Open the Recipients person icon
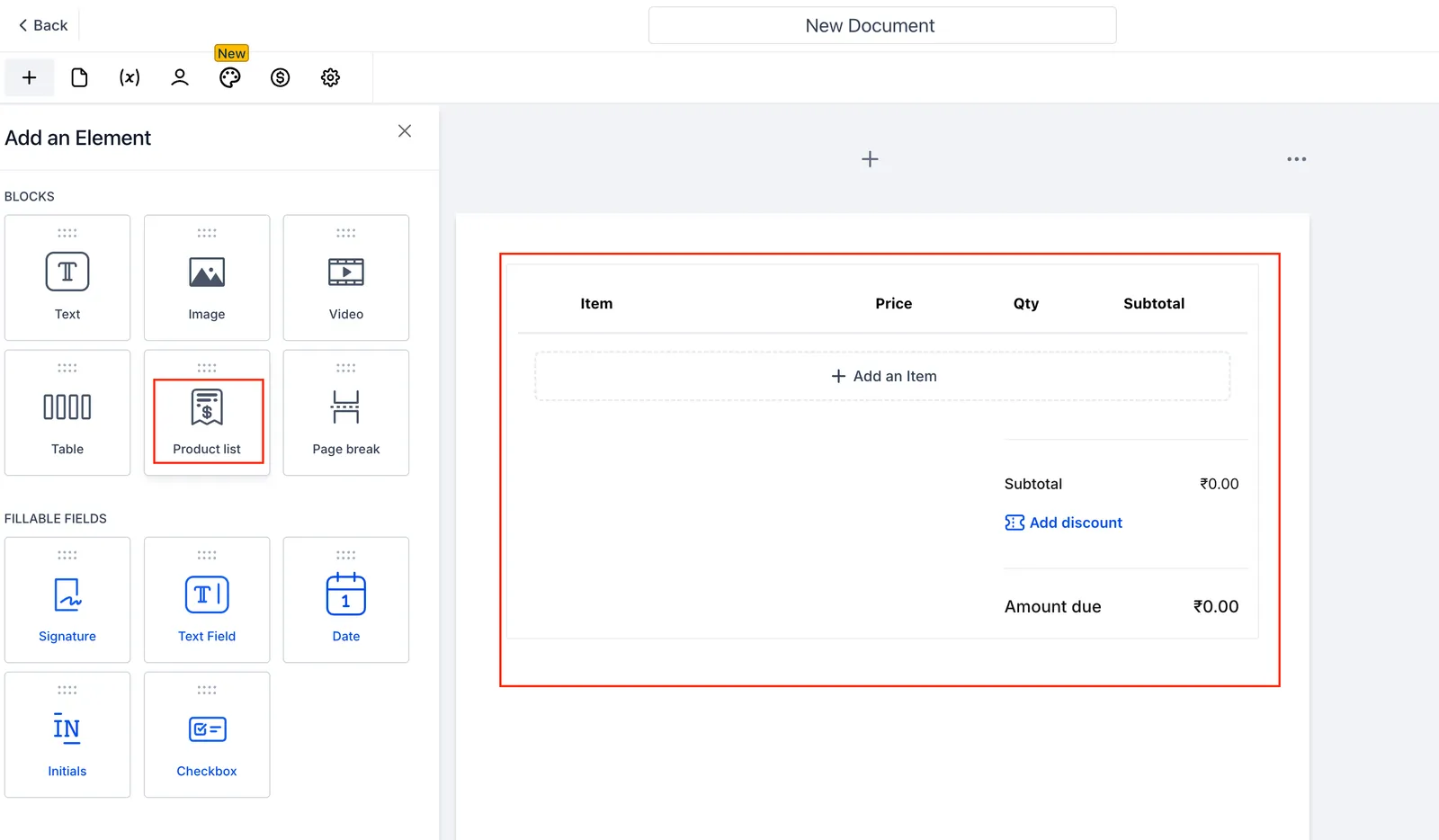 tap(180, 77)
